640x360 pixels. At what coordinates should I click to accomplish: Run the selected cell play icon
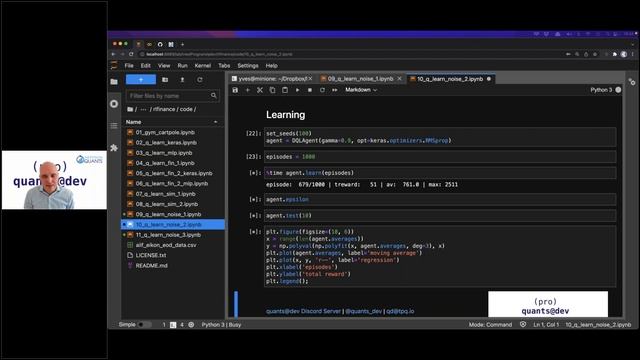point(298,90)
